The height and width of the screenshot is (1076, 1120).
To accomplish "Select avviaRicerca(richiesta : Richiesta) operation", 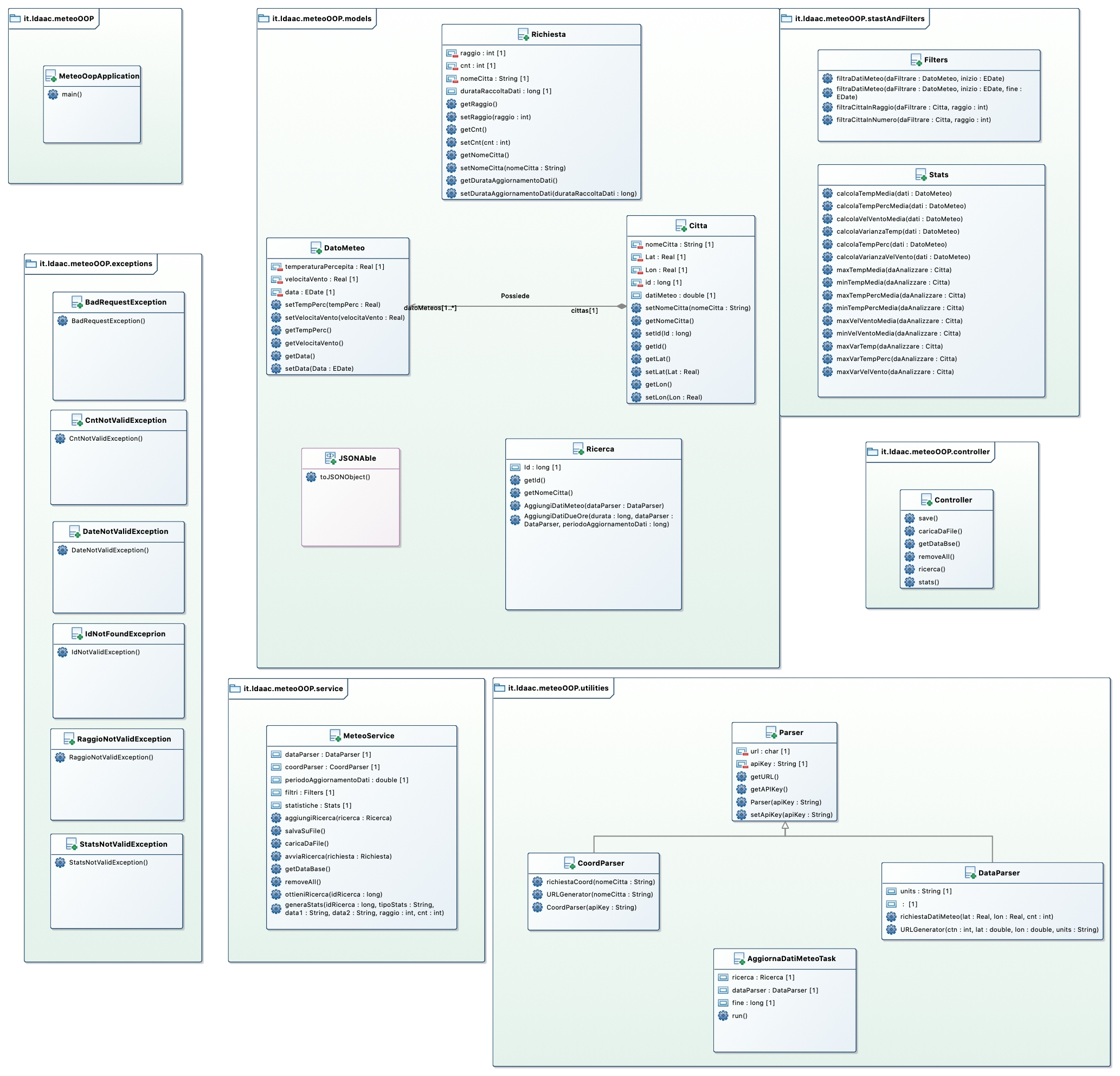I will point(339,857).
